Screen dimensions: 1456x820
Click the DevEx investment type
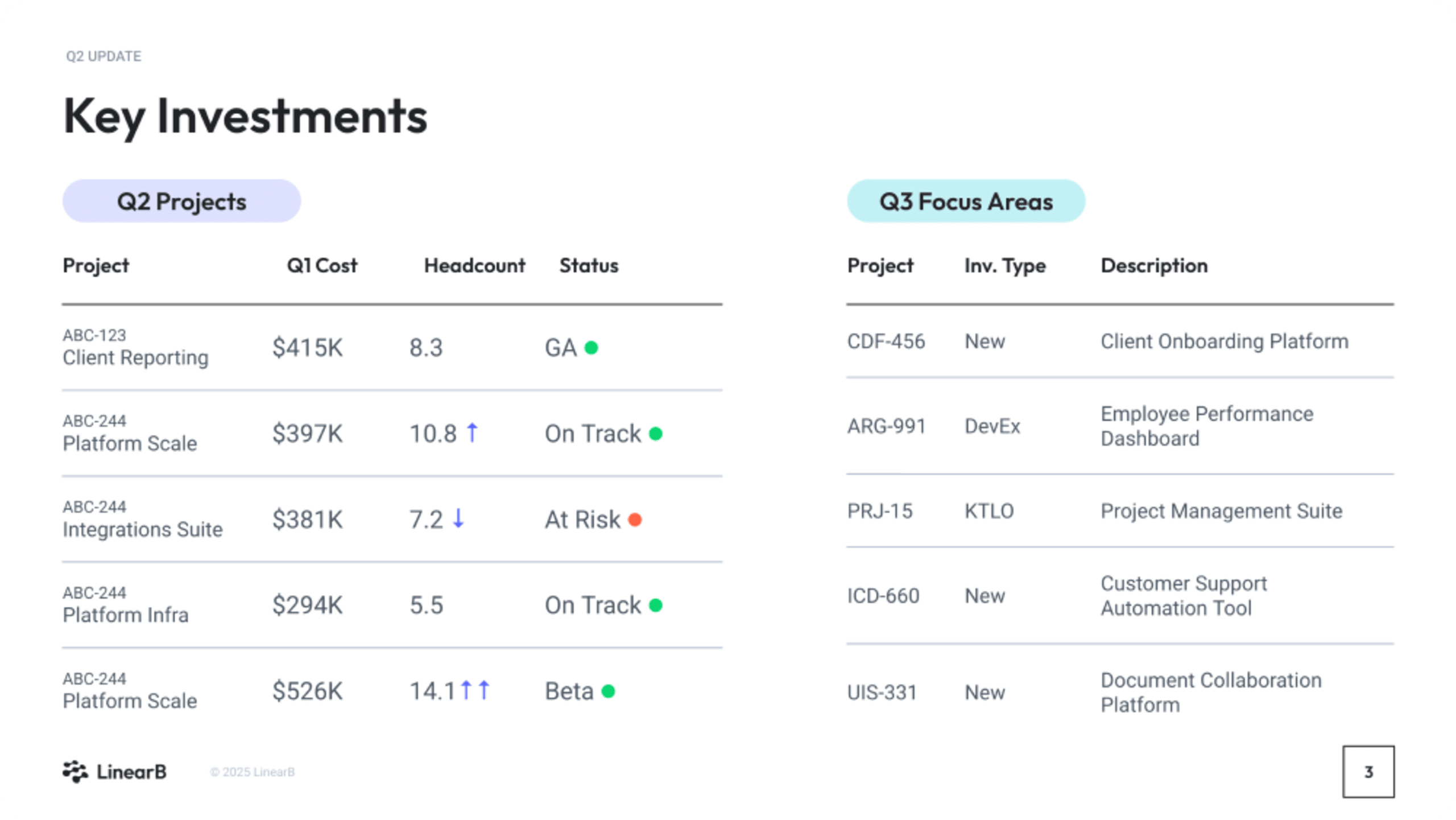click(992, 426)
